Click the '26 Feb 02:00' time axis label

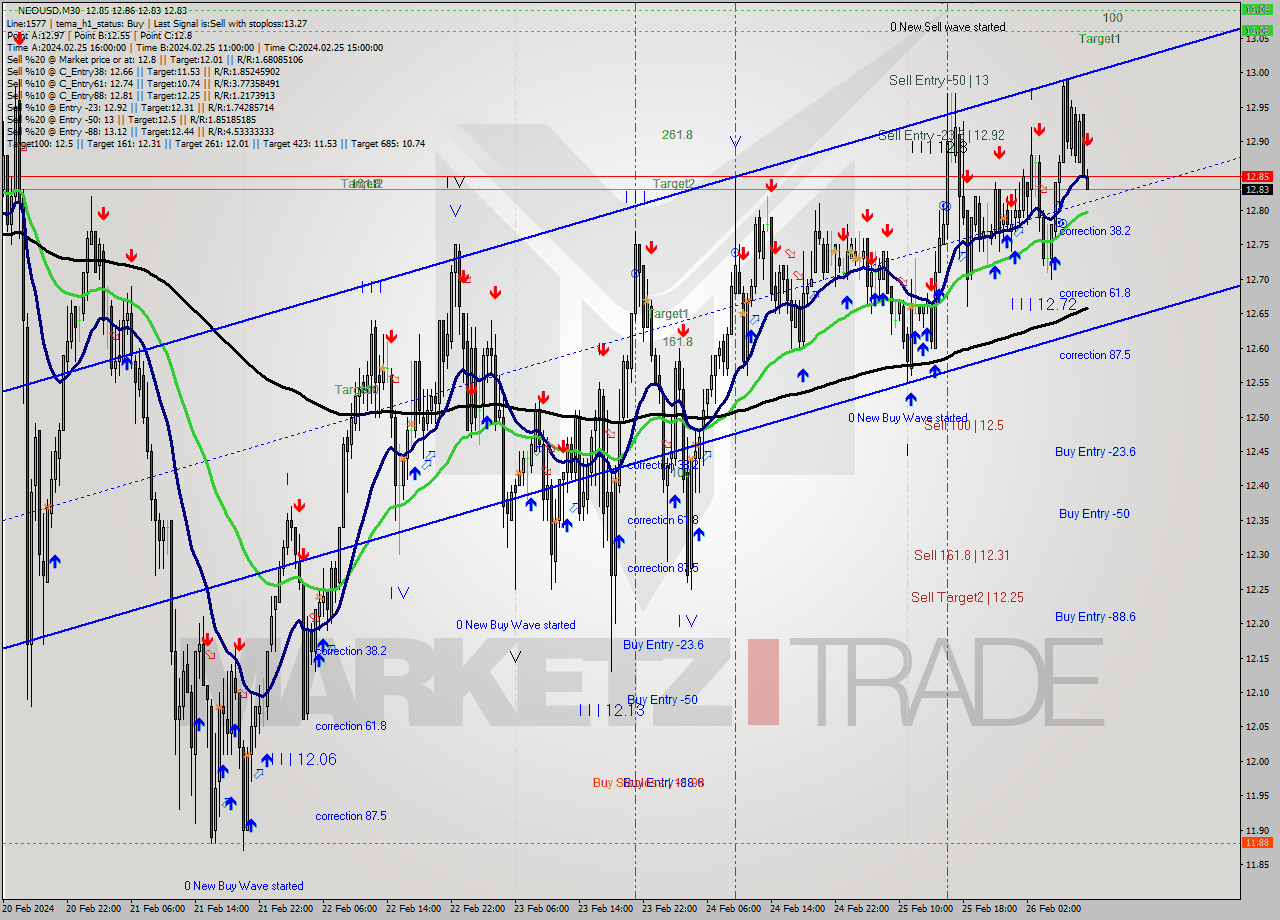1055,909
